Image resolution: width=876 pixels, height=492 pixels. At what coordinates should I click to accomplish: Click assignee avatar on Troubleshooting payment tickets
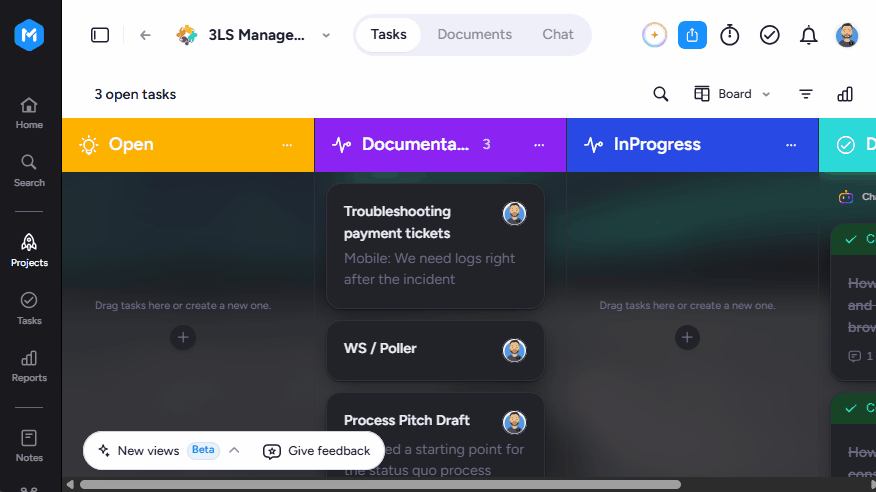point(514,213)
